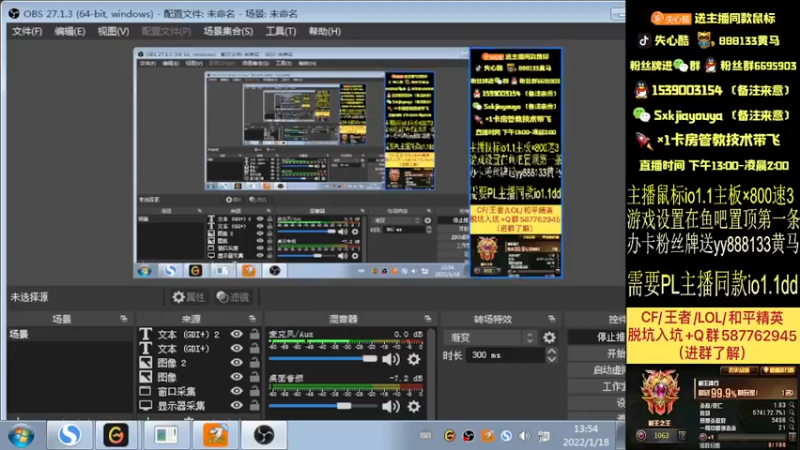Screen dimensions: 800x450
Task: Open the 文件(F) menu
Action: point(27,32)
